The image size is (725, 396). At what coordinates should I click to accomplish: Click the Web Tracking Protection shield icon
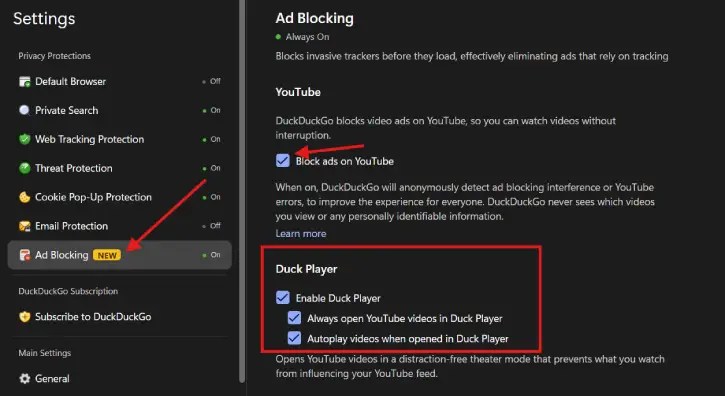(25, 139)
